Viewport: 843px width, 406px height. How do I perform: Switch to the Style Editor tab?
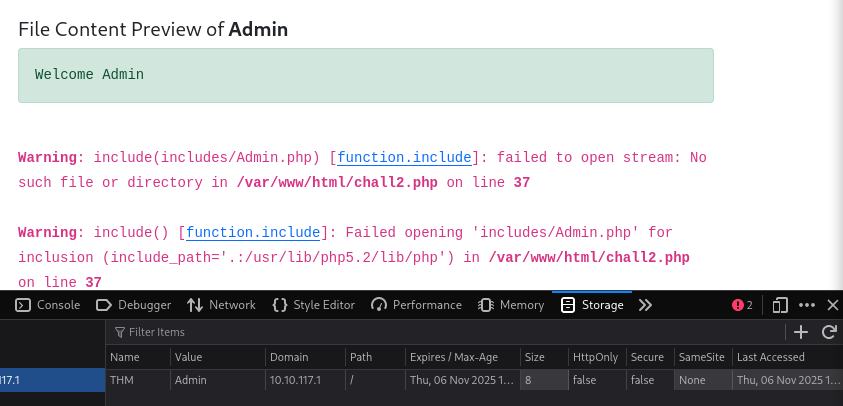(x=313, y=305)
